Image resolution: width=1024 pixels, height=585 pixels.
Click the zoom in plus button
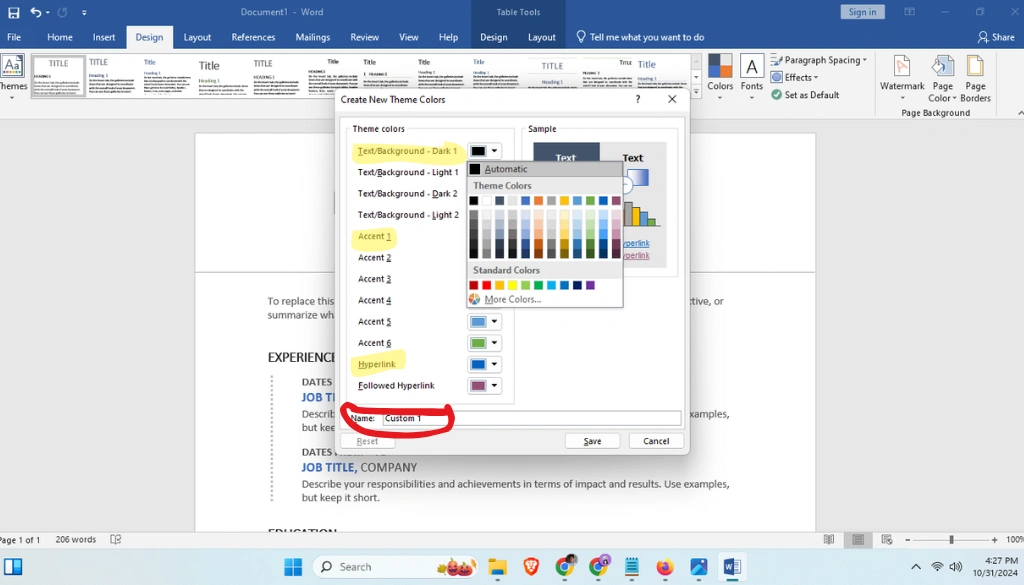[994, 539]
